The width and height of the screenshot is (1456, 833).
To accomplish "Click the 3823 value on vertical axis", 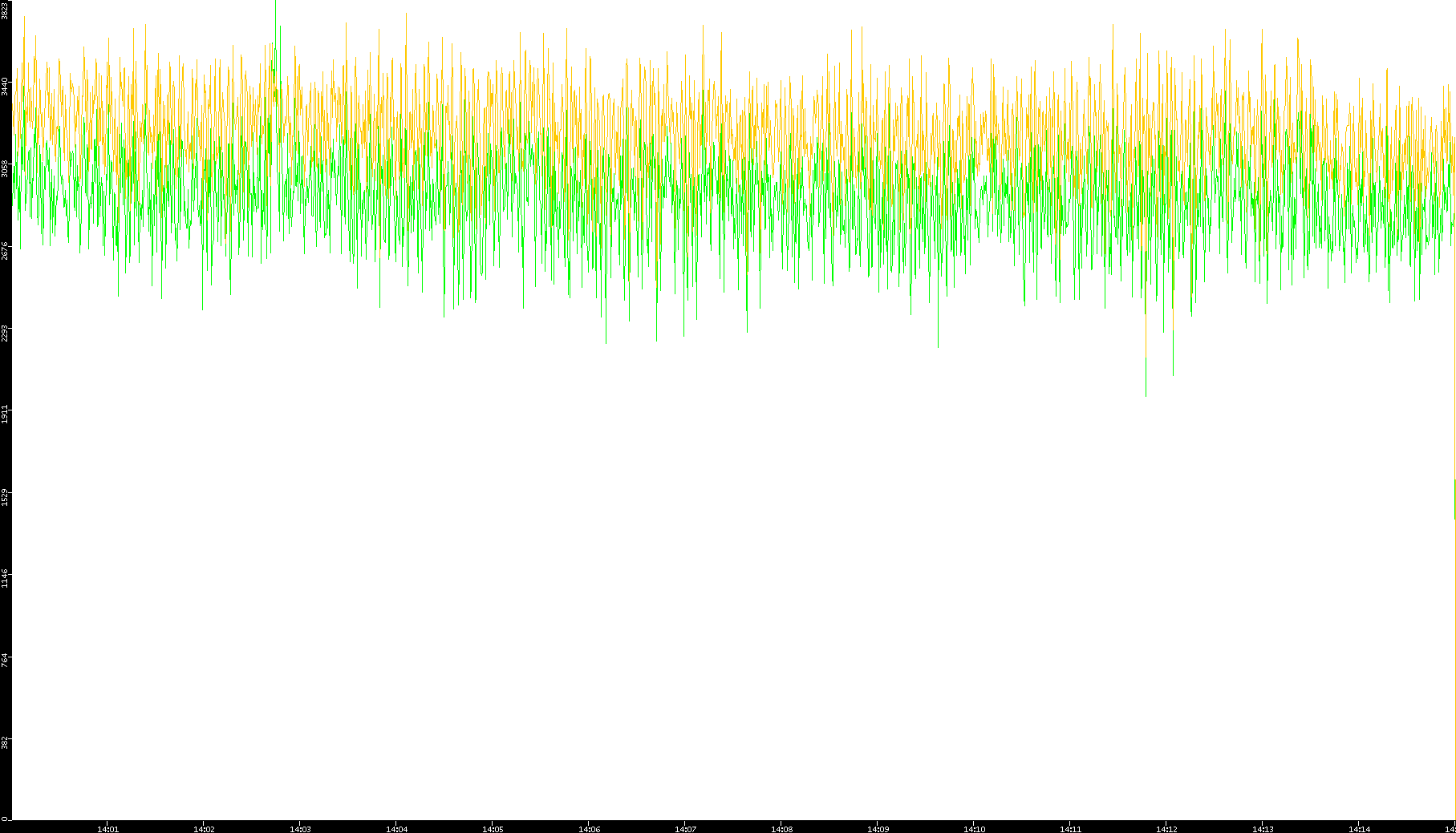I will (6, 10).
